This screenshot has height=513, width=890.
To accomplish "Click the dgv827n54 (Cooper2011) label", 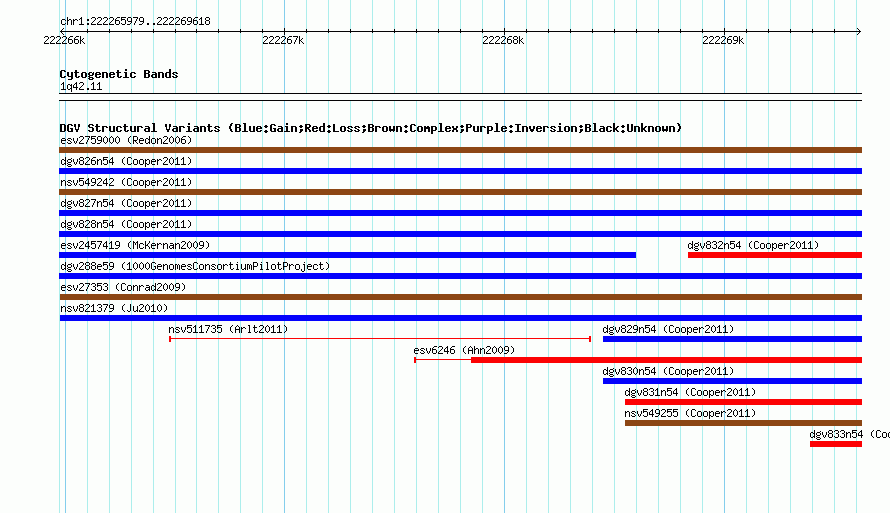I will point(126,203).
